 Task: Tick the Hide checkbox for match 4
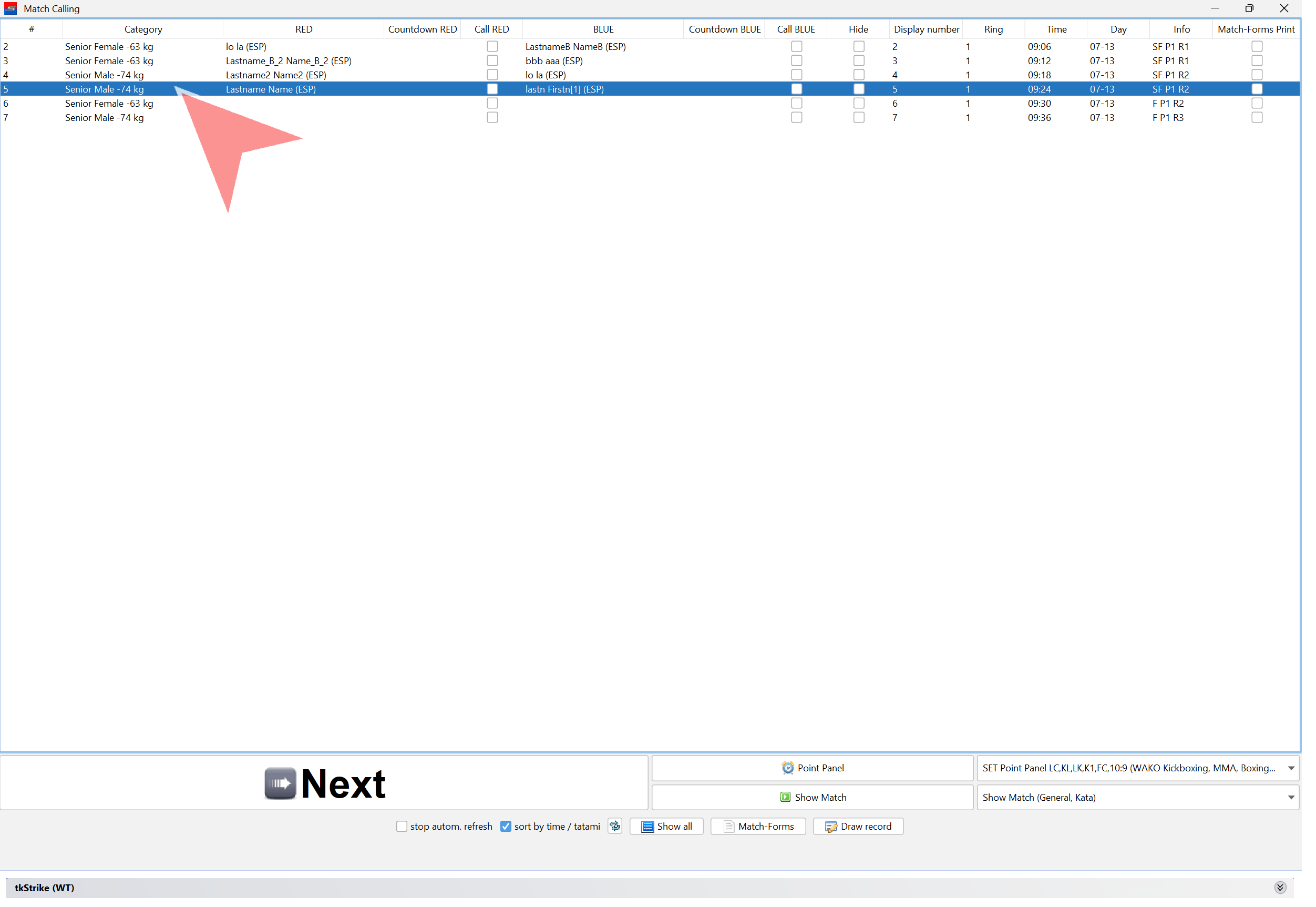[858, 75]
